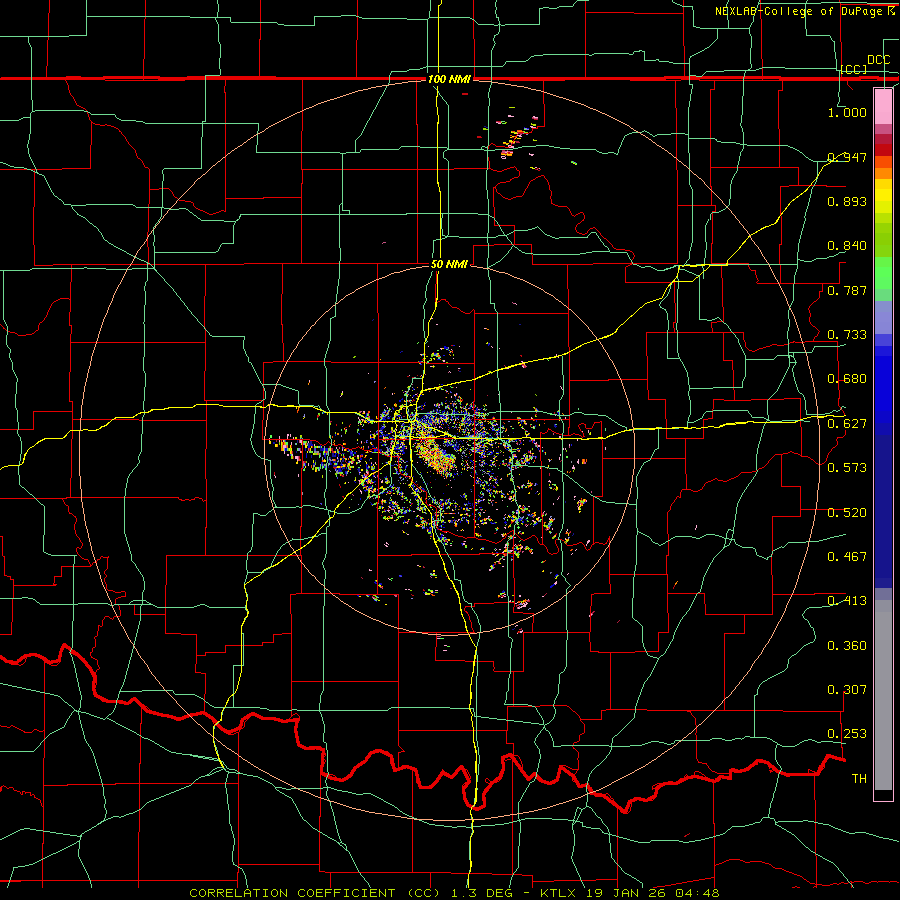
Task: Click the 0.520 legend value
Action: [x=847, y=512]
